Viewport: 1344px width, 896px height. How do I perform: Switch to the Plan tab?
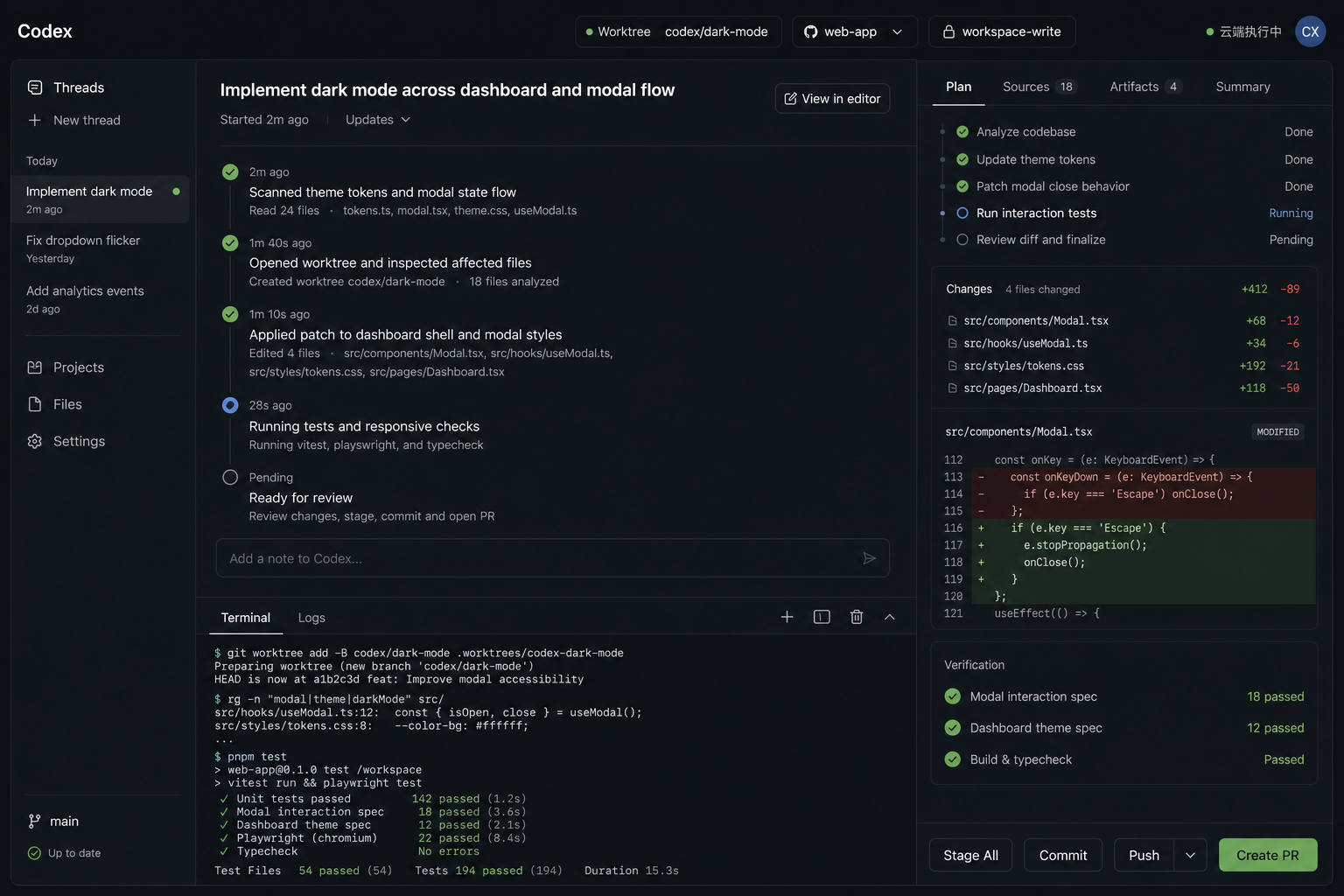[959, 87]
